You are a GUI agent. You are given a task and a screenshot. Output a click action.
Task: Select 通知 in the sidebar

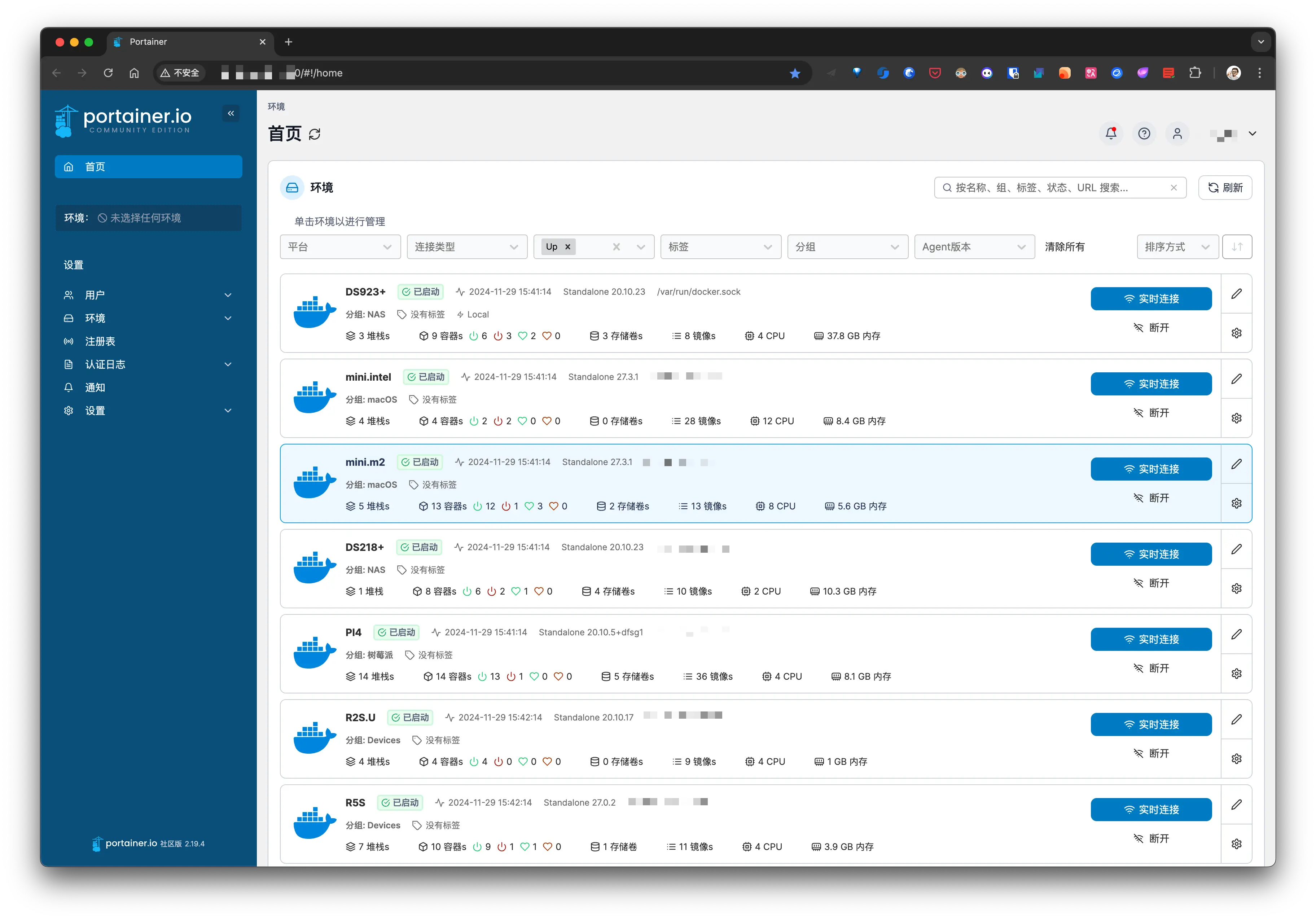(95, 387)
